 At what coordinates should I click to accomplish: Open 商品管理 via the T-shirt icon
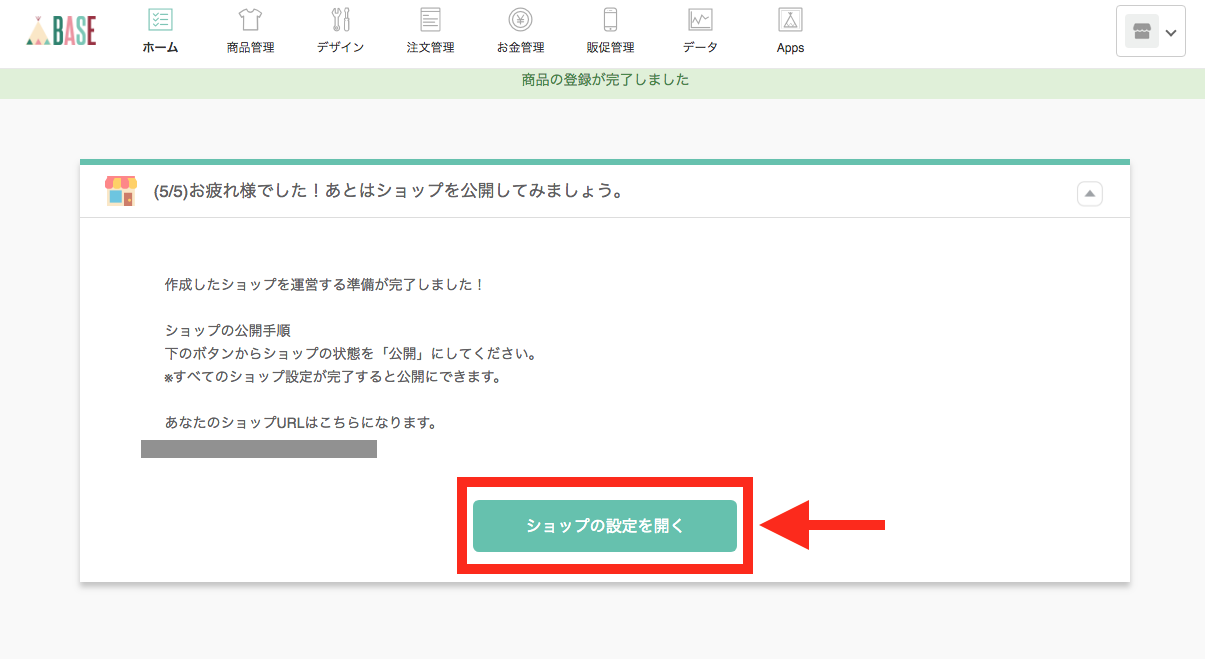250,19
